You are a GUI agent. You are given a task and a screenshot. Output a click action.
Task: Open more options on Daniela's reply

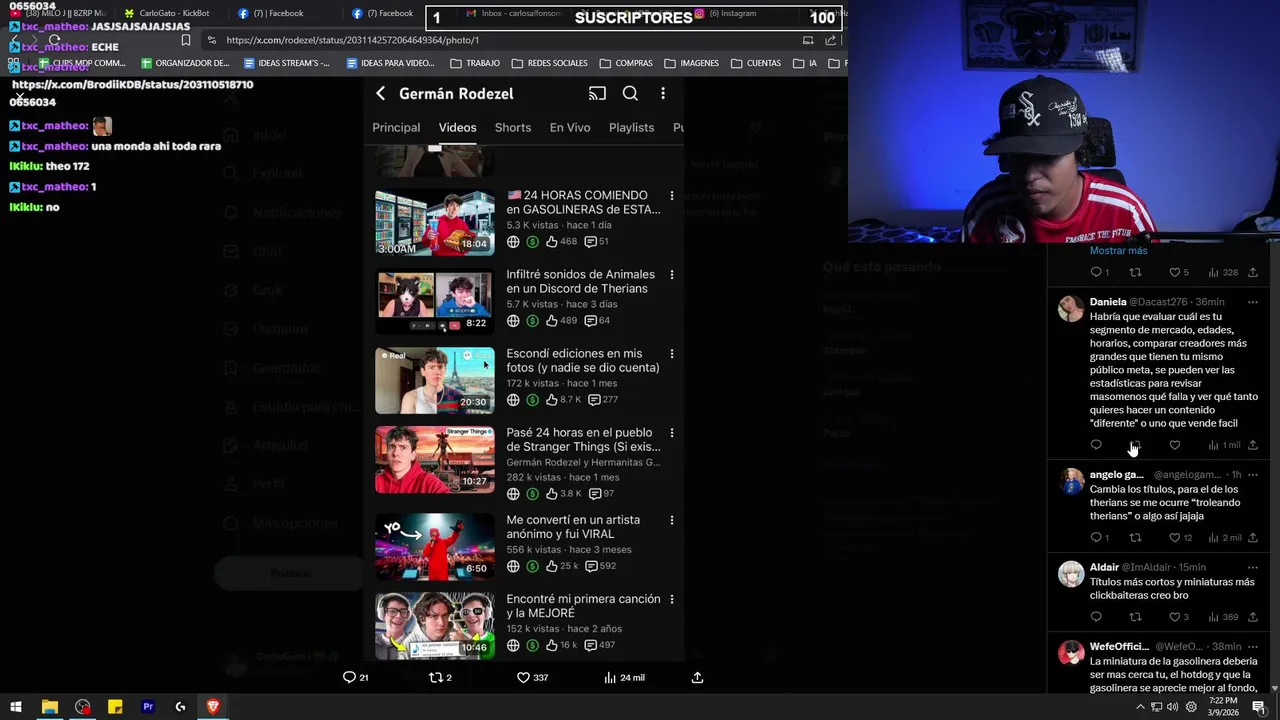(1252, 302)
